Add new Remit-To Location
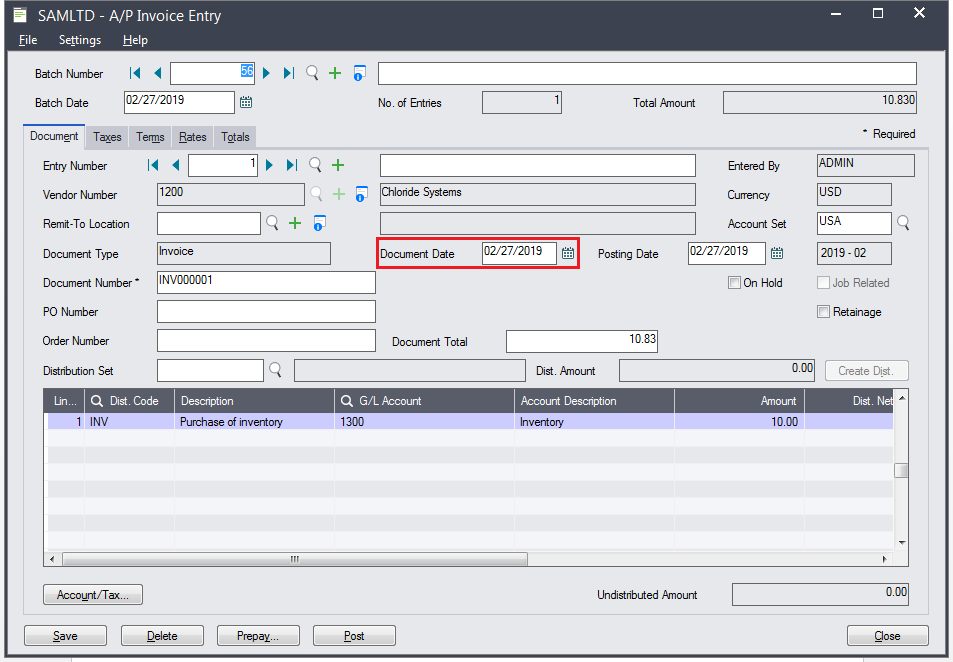This screenshot has height=662, width=953. pyautogui.click(x=295, y=223)
